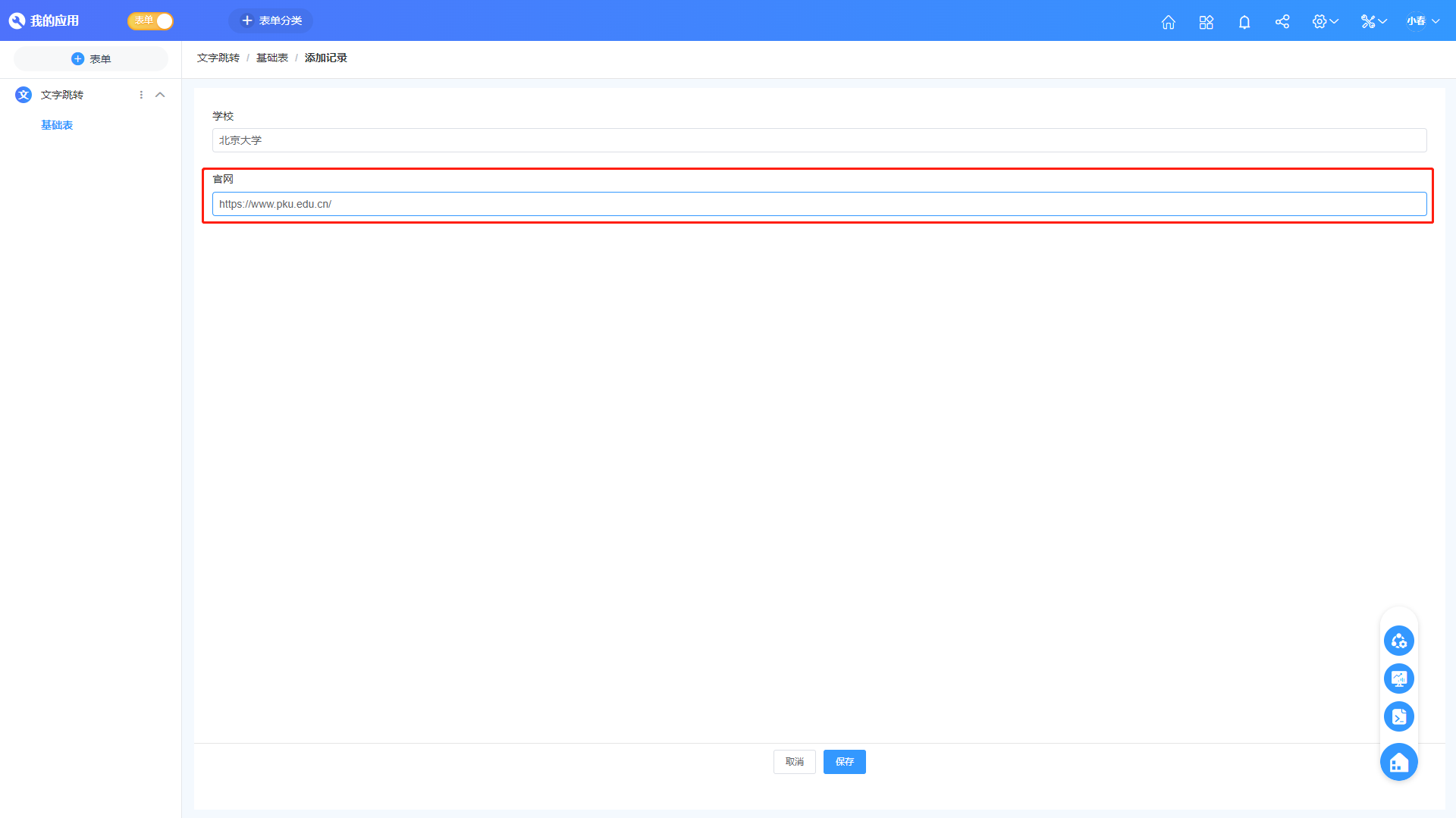Expand the settings gear dropdown

(1325, 21)
